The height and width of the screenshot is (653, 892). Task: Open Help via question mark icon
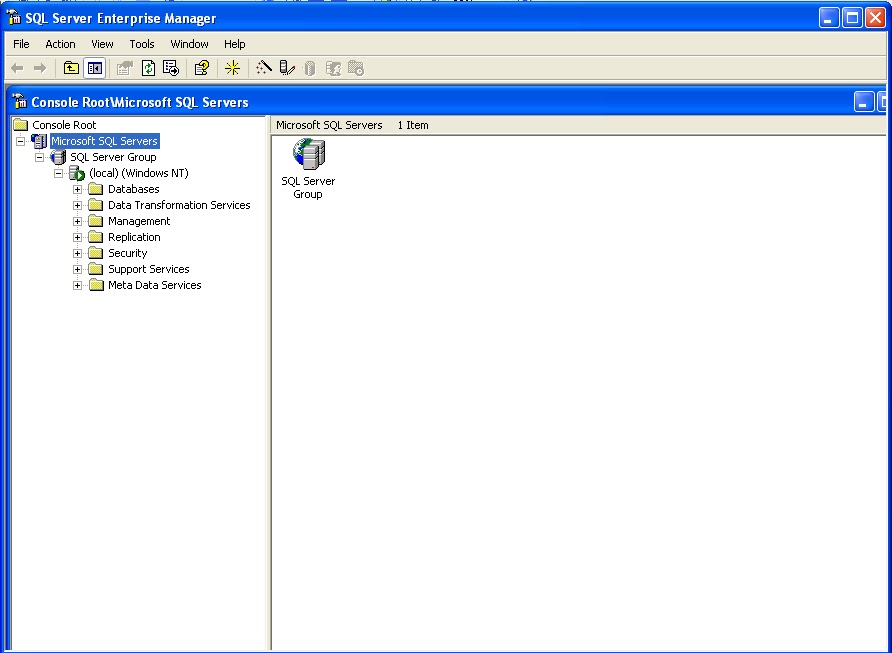202,68
